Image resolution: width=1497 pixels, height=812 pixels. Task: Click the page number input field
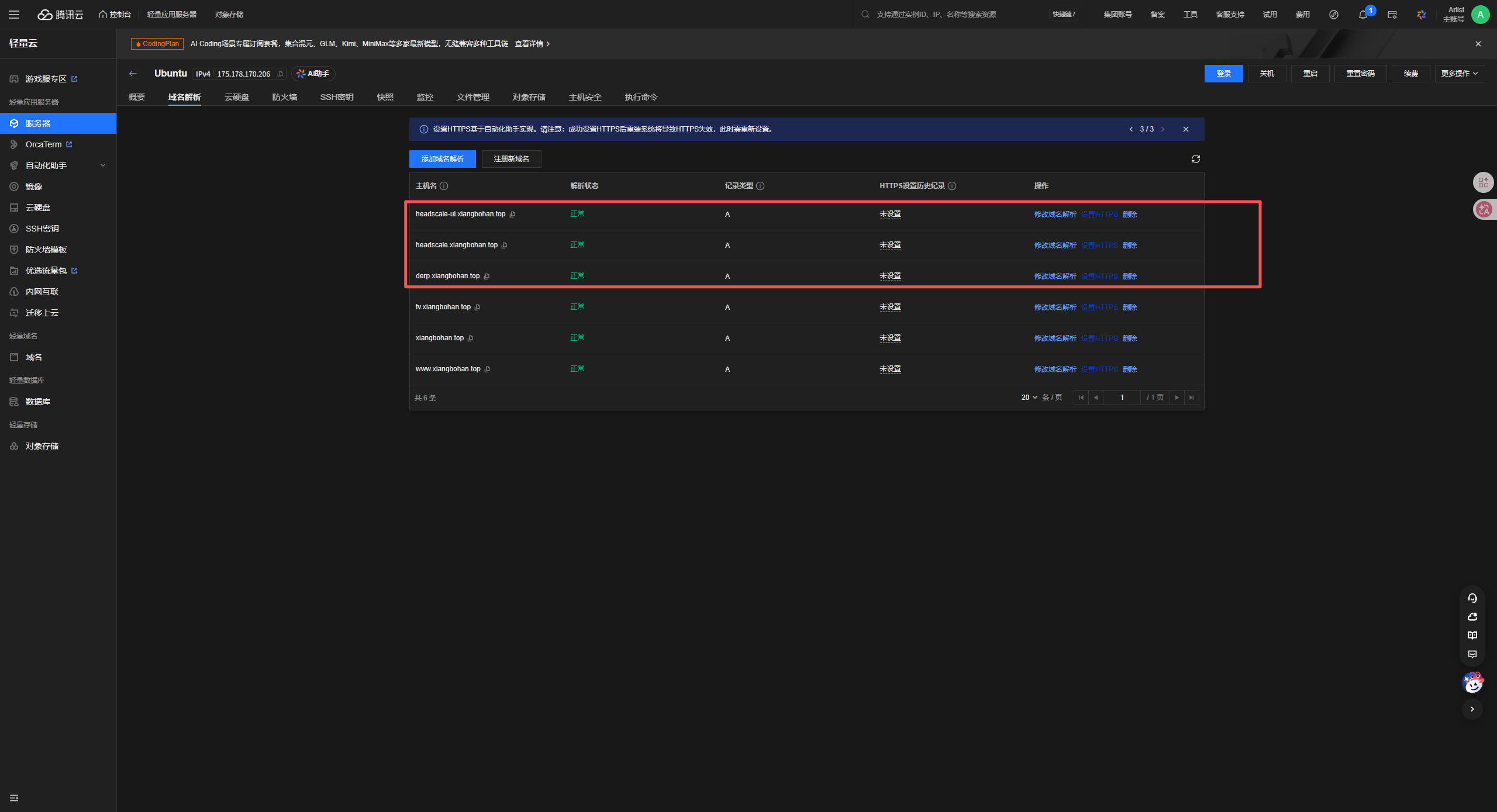coord(1122,398)
